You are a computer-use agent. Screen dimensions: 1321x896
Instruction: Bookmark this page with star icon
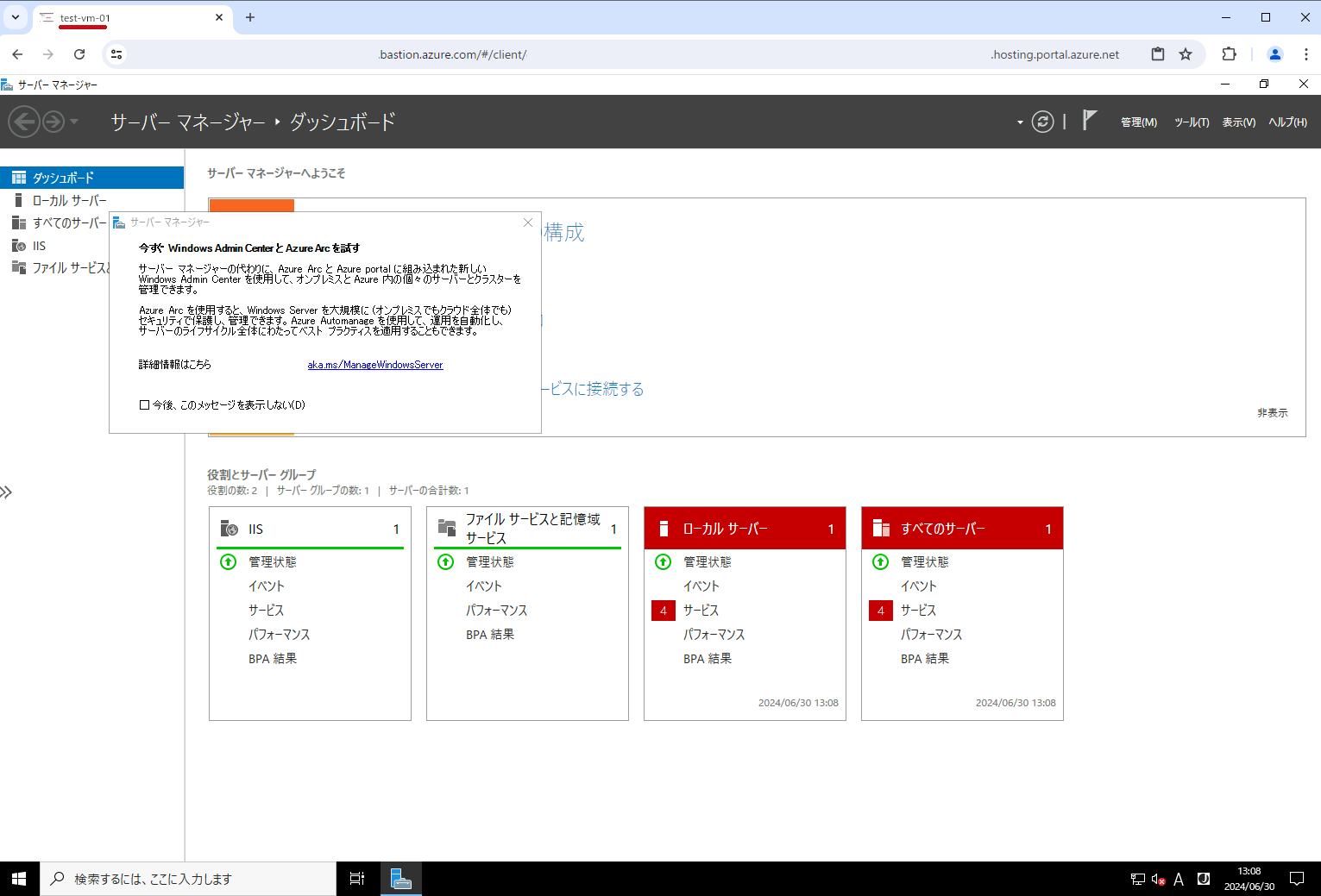click(1186, 54)
